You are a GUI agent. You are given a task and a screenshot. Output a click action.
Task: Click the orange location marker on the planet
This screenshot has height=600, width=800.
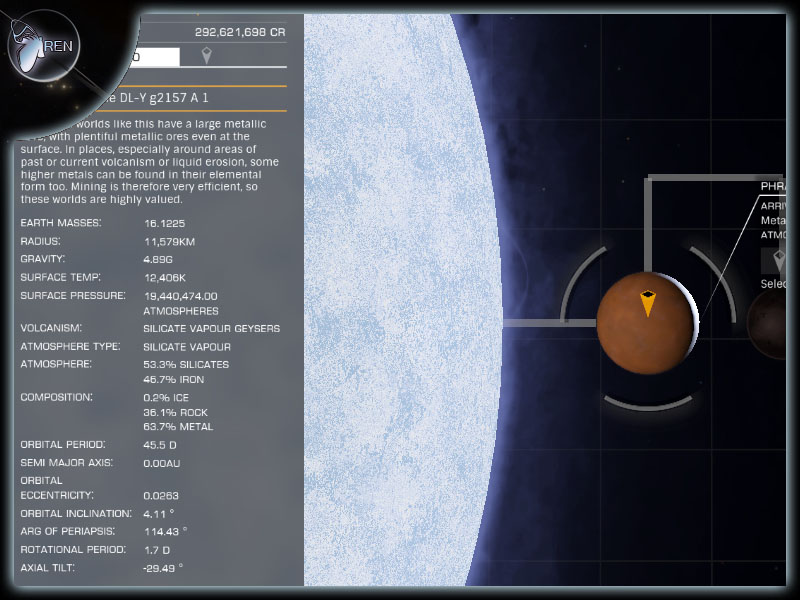point(647,303)
